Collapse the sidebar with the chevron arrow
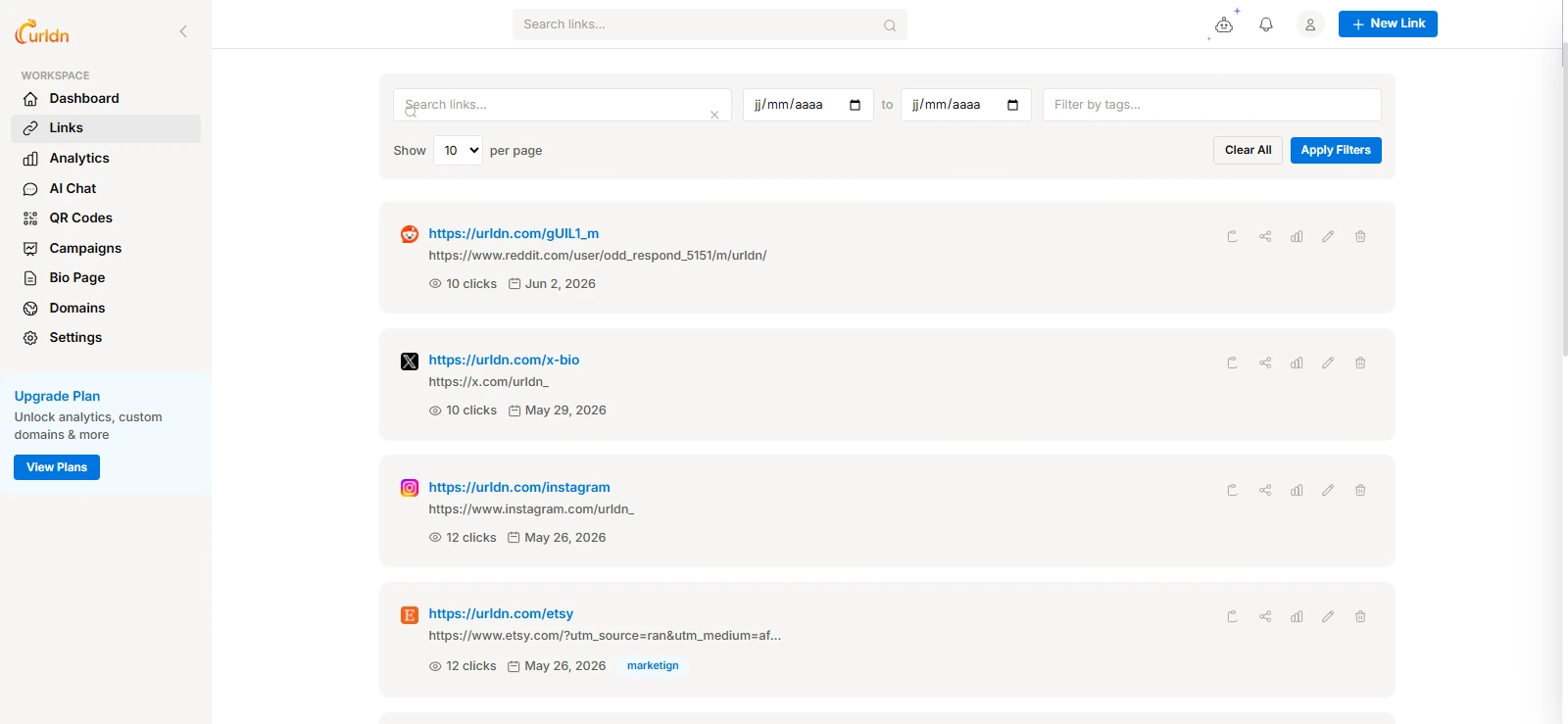1568x724 pixels. tap(183, 31)
